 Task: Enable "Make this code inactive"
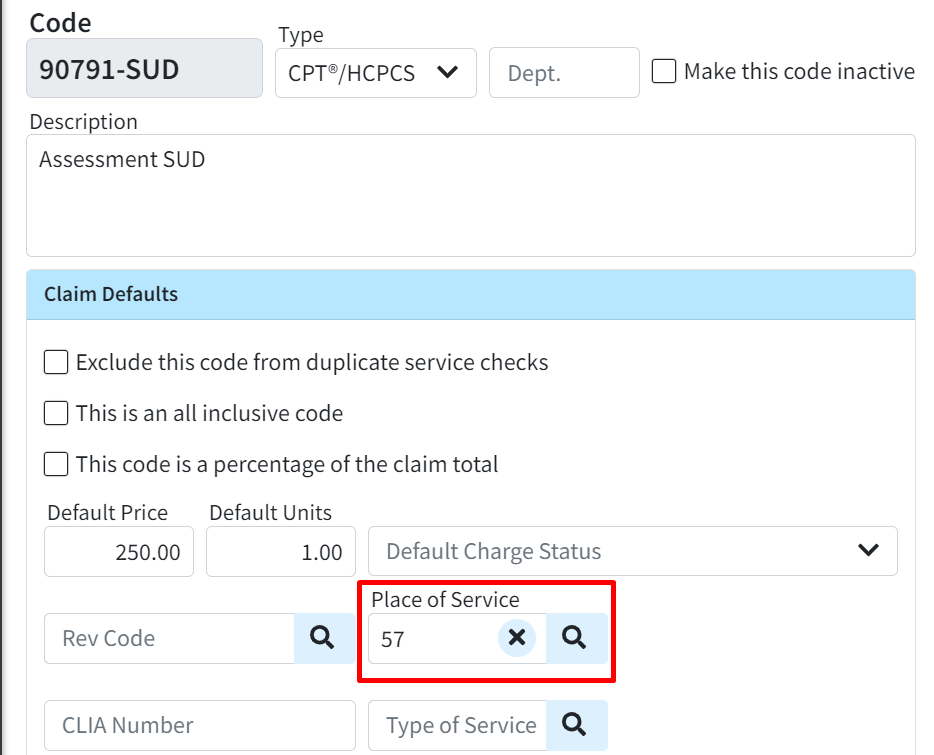664,71
